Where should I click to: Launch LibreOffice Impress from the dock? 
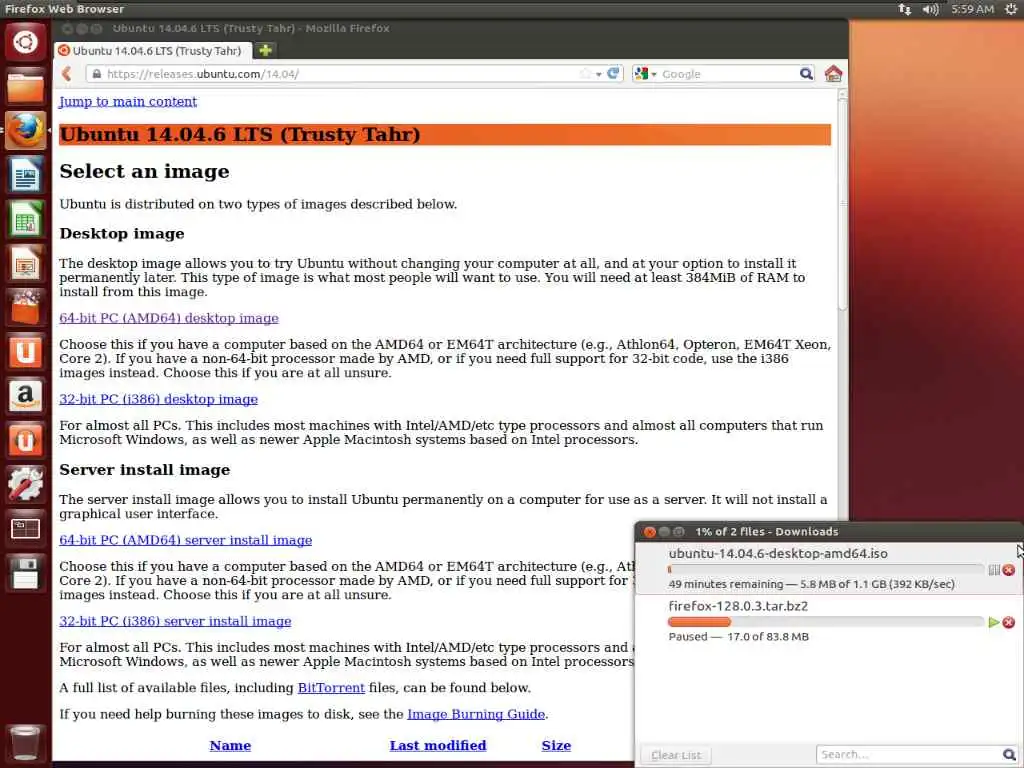25,264
